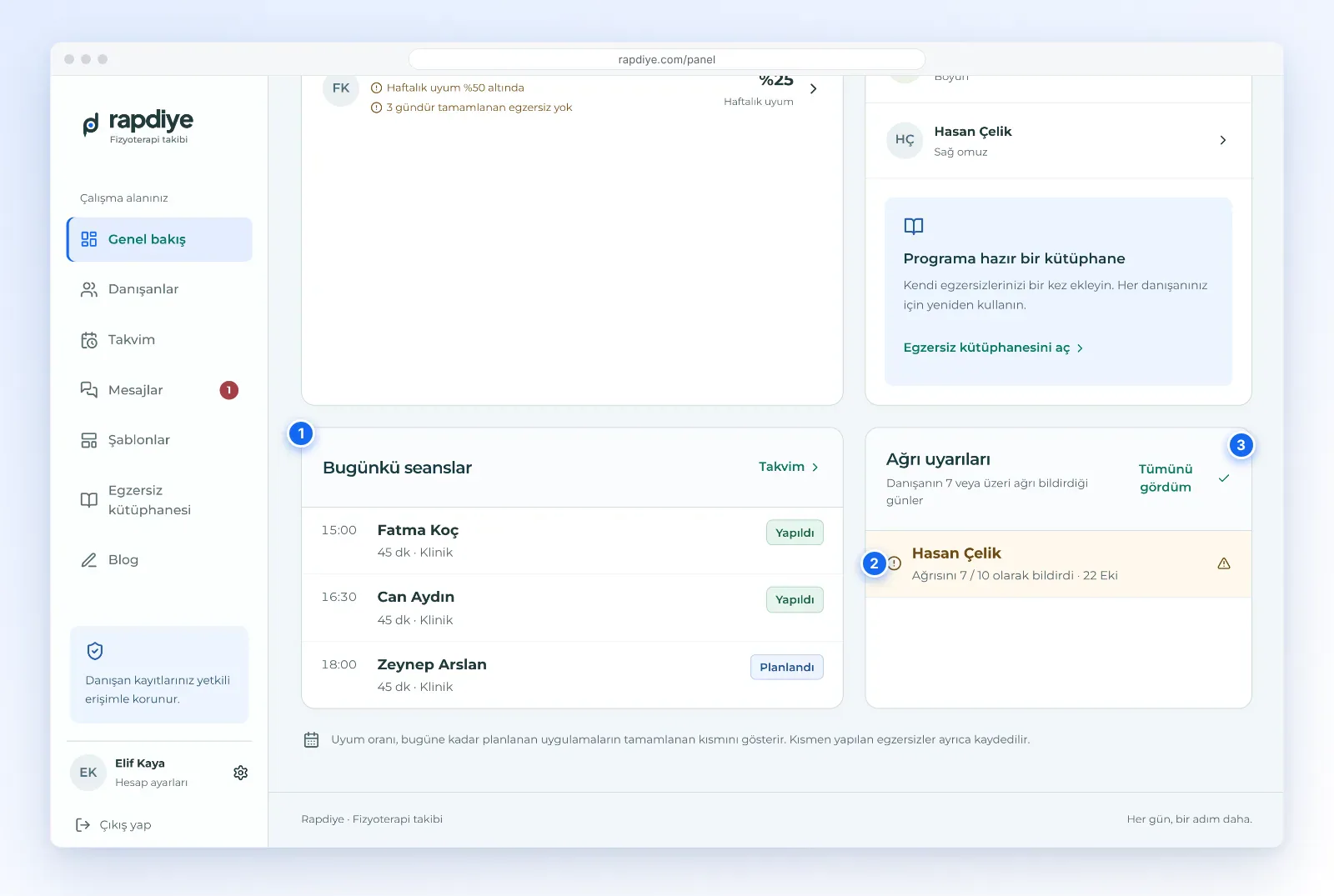Click the checkmark icon beside Tümünü gördüm

1224,478
